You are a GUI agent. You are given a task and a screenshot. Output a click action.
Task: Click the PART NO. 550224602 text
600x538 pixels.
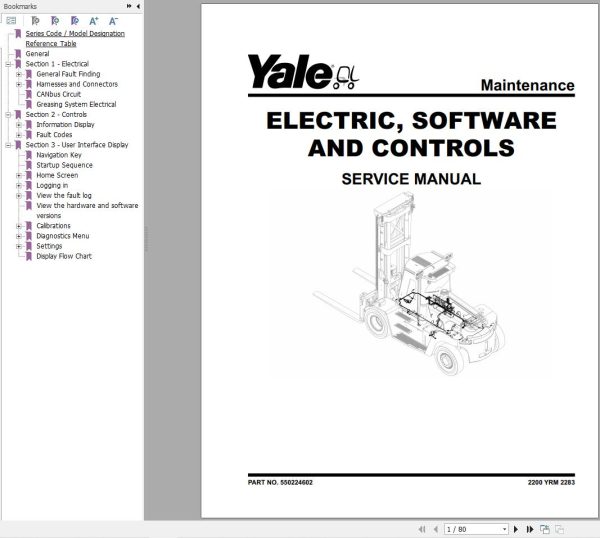(280, 483)
